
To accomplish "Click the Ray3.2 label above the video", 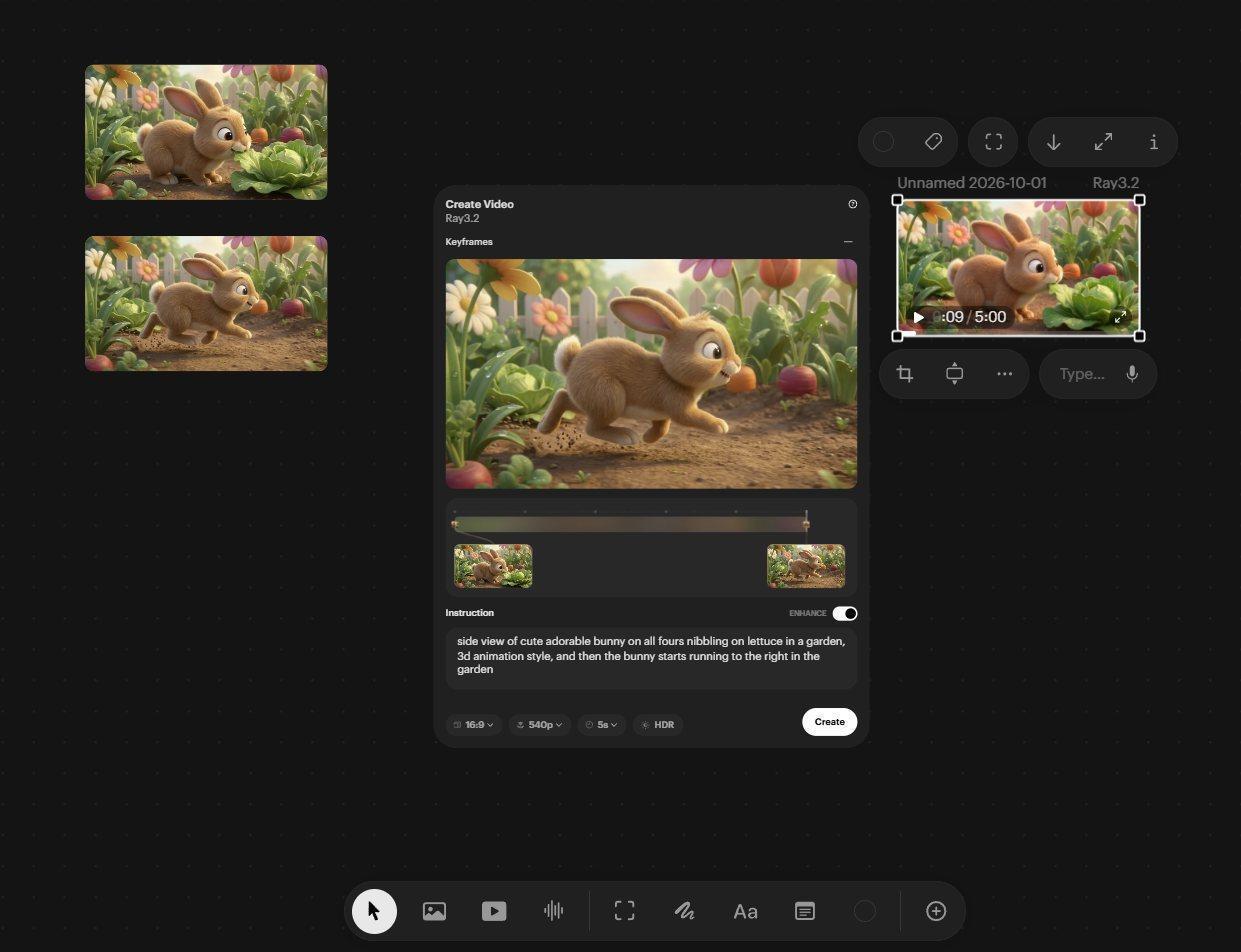I will (1116, 183).
